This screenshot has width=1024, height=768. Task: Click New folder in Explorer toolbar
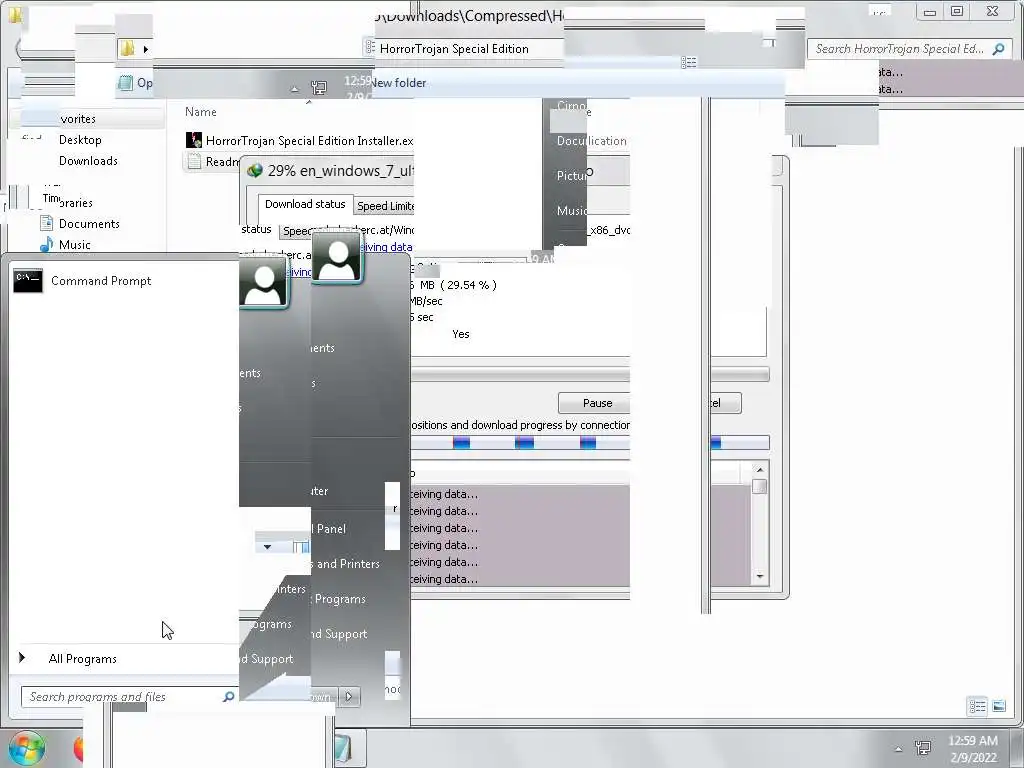point(398,83)
